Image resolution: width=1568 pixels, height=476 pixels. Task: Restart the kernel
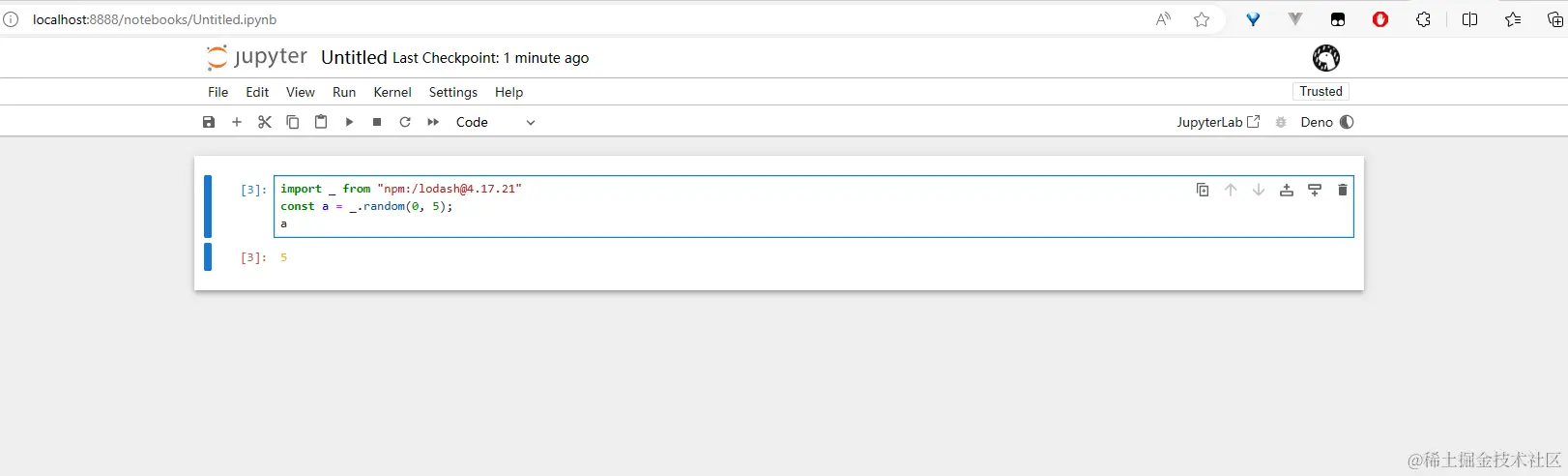pos(405,122)
